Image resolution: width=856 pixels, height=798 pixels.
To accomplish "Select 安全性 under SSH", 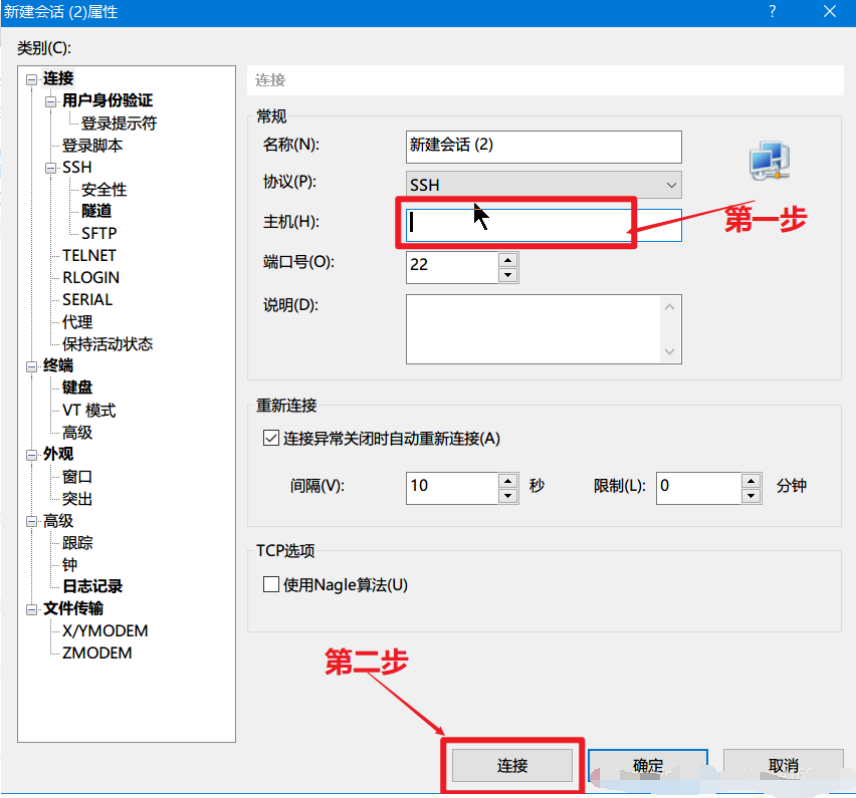I will coord(104,189).
